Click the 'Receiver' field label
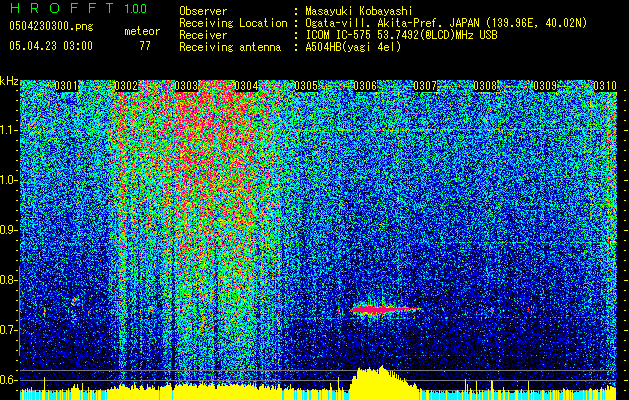The width and height of the screenshot is (629, 400). 203,35
